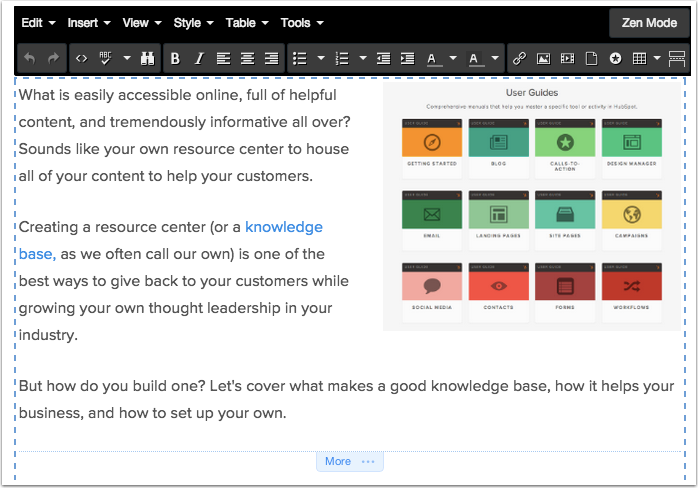This screenshot has width=698, height=488.
Task: Follow the "knowledge base" hyperlink
Action: [283, 228]
